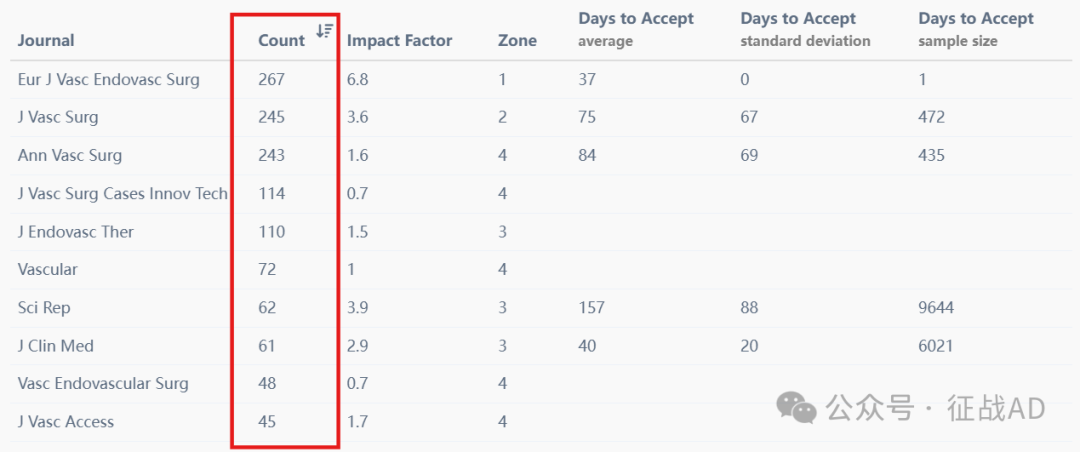Open Vasc Endovascular Surg journal entry
The height and width of the screenshot is (452, 1080).
coord(103,383)
